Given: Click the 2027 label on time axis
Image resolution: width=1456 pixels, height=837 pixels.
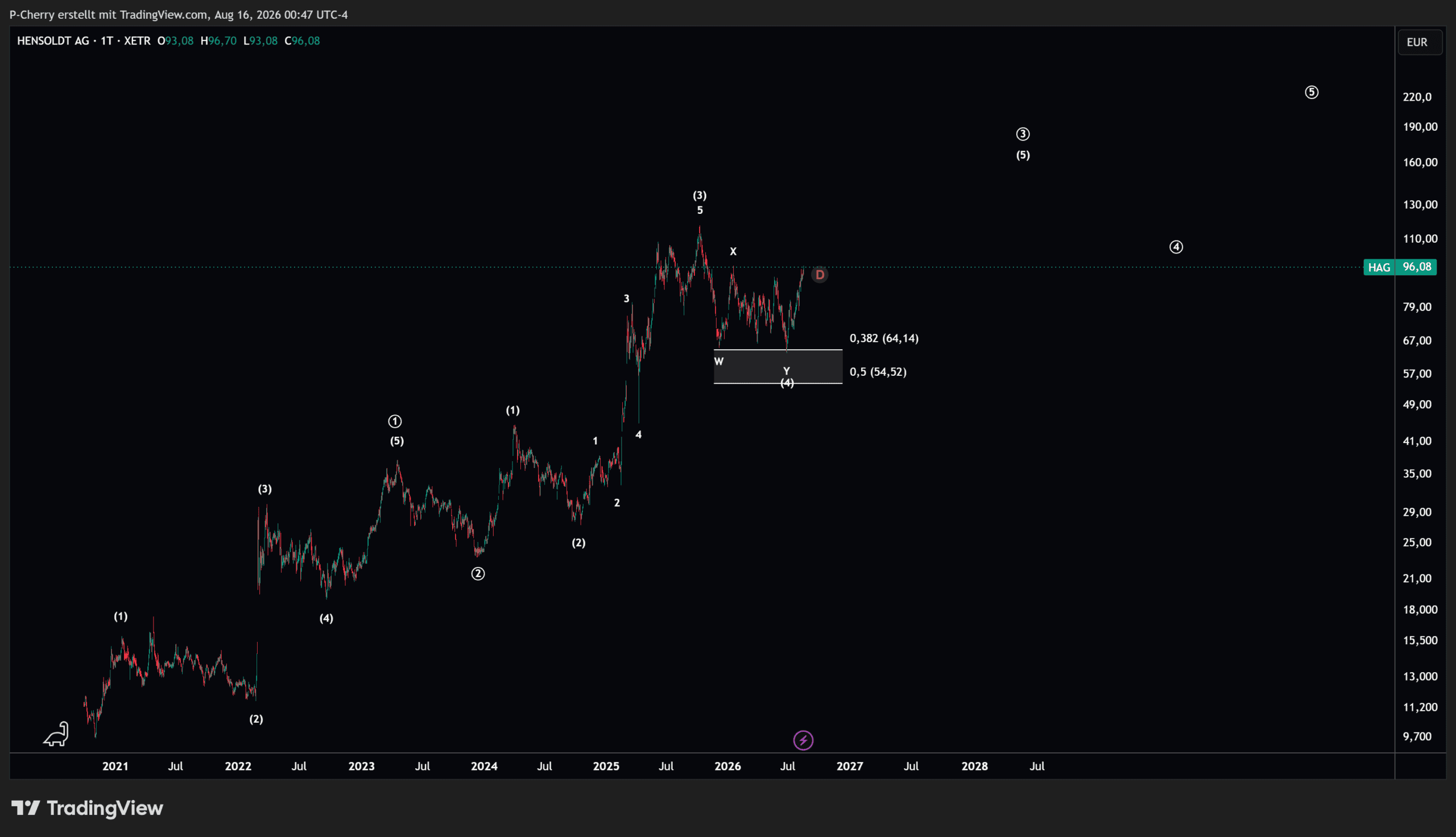Looking at the screenshot, I should [850, 766].
